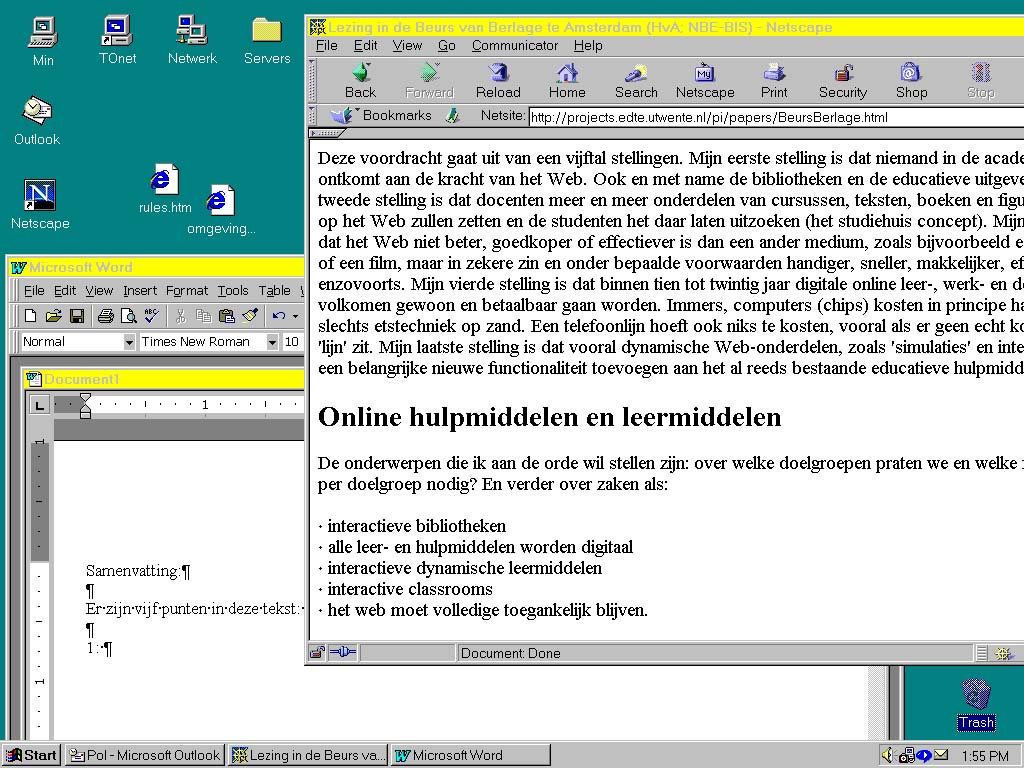The height and width of the screenshot is (768, 1024).
Task: Click the Start button
Action: pyautogui.click(x=31, y=756)
